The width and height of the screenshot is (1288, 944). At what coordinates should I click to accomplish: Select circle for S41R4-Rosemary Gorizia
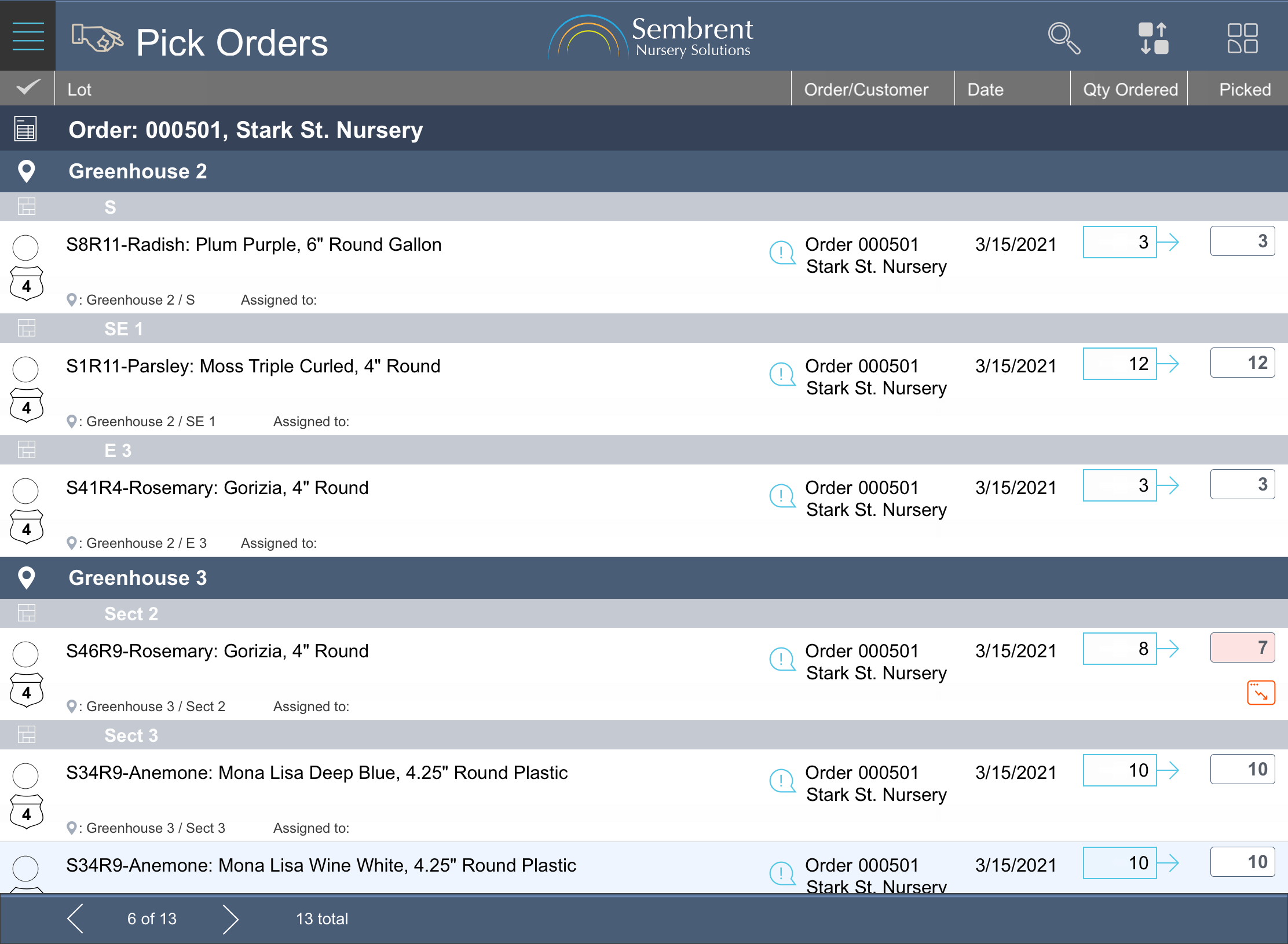[26, 491]
